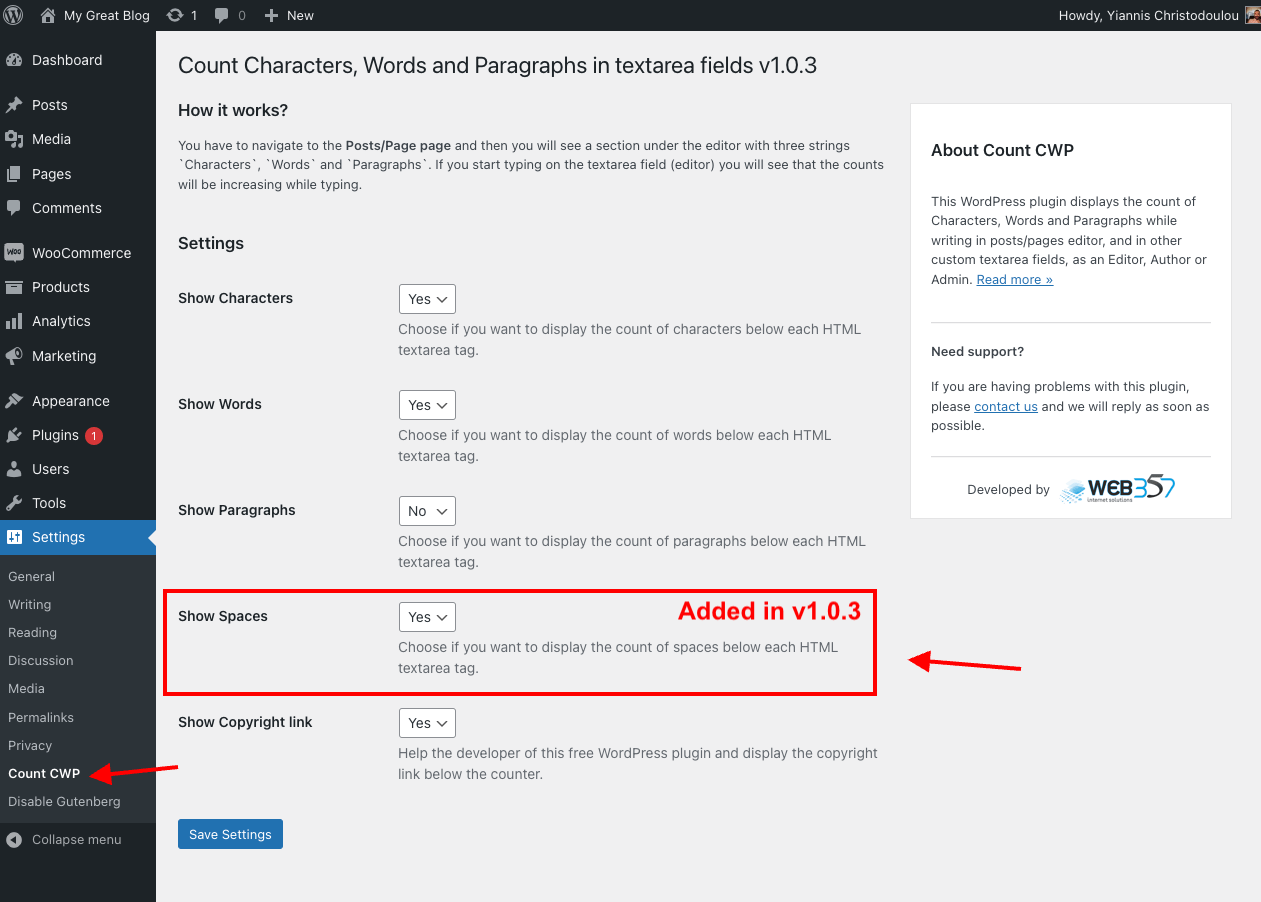Click the user avatar in admin bar
1261x902 pixels.
click(1251, 15)
